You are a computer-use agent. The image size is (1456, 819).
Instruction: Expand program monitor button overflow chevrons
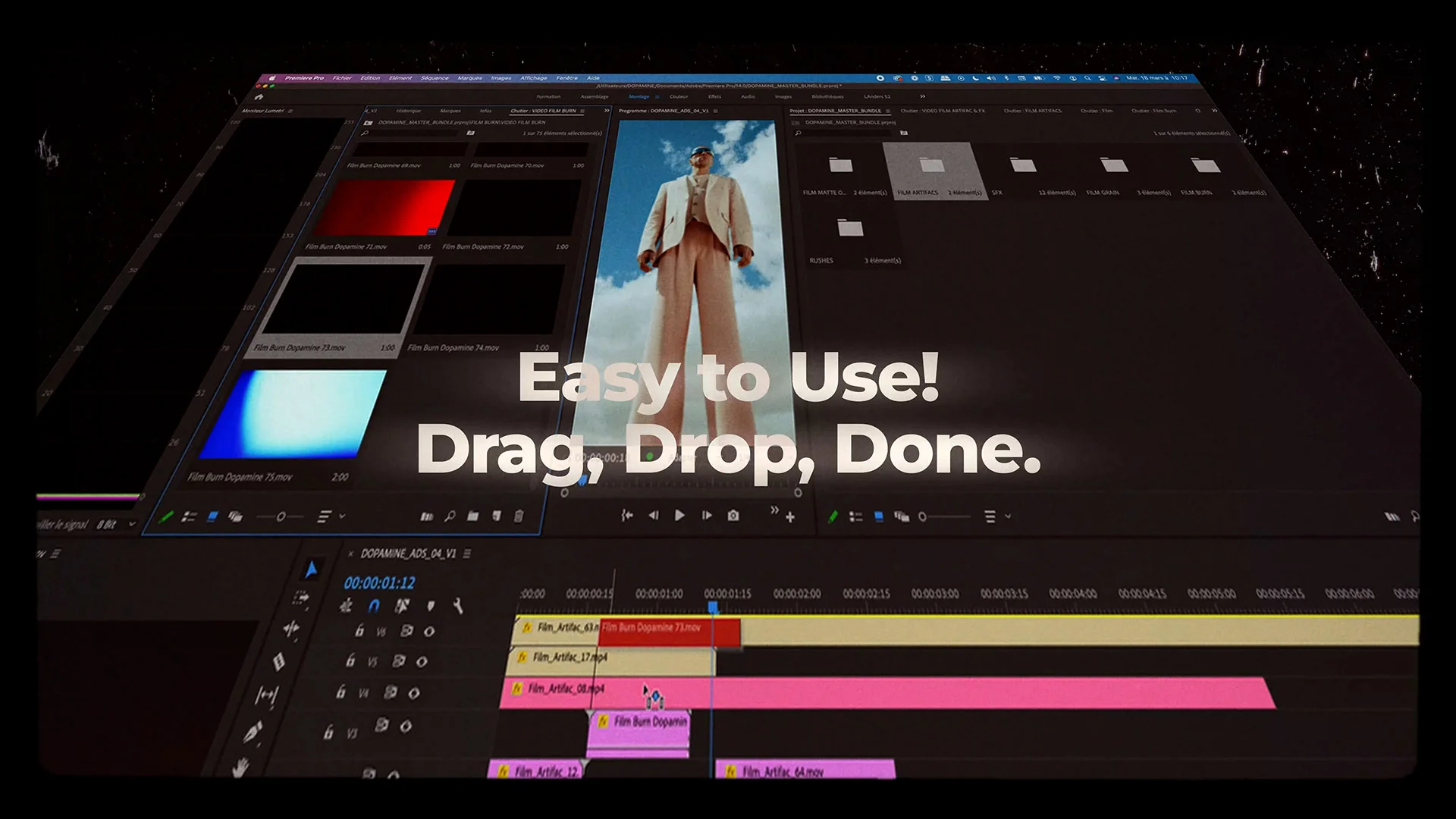pyautogui.click(x=774, y=510)
